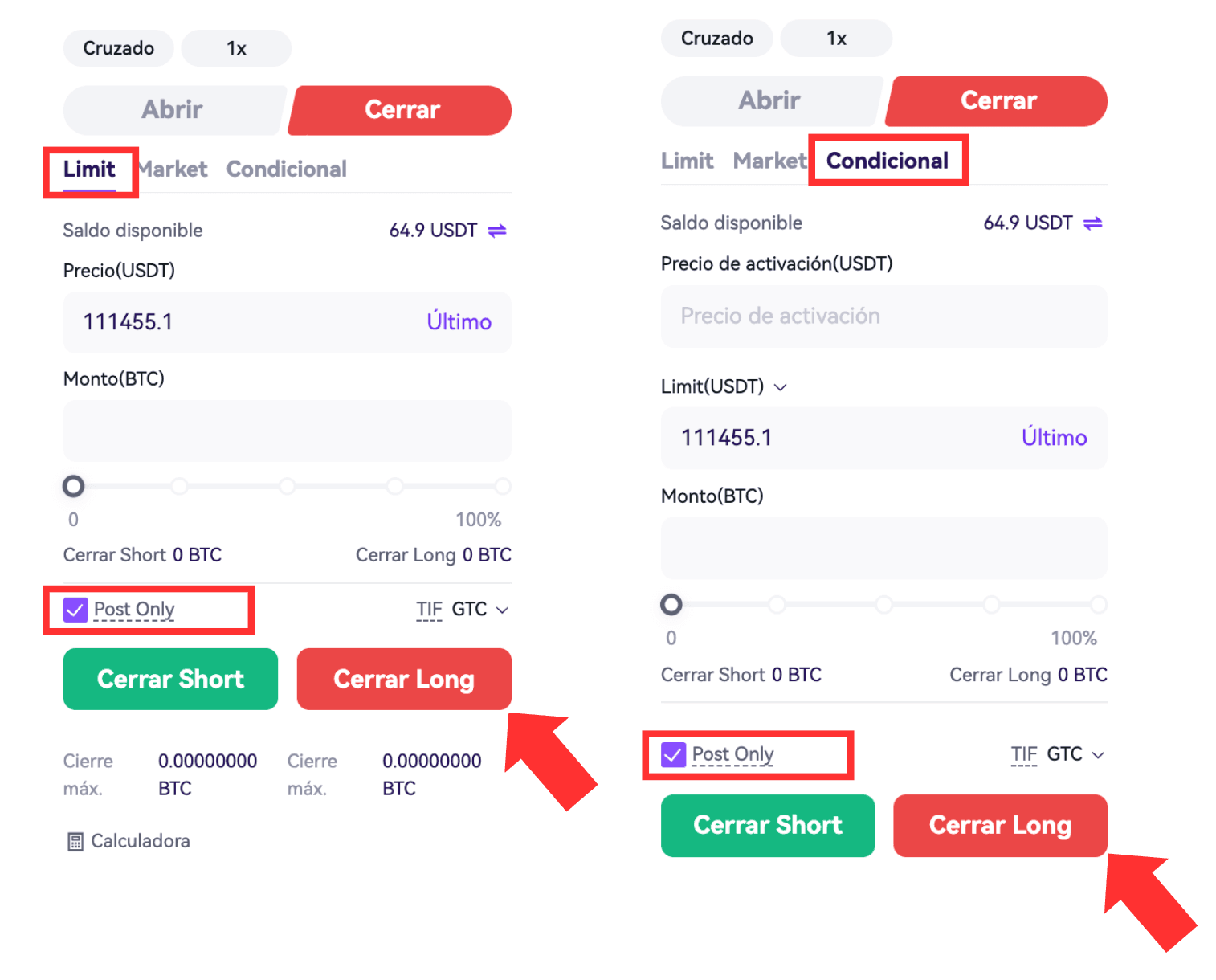Select the Limit tab in left panel

coord(89,169)
